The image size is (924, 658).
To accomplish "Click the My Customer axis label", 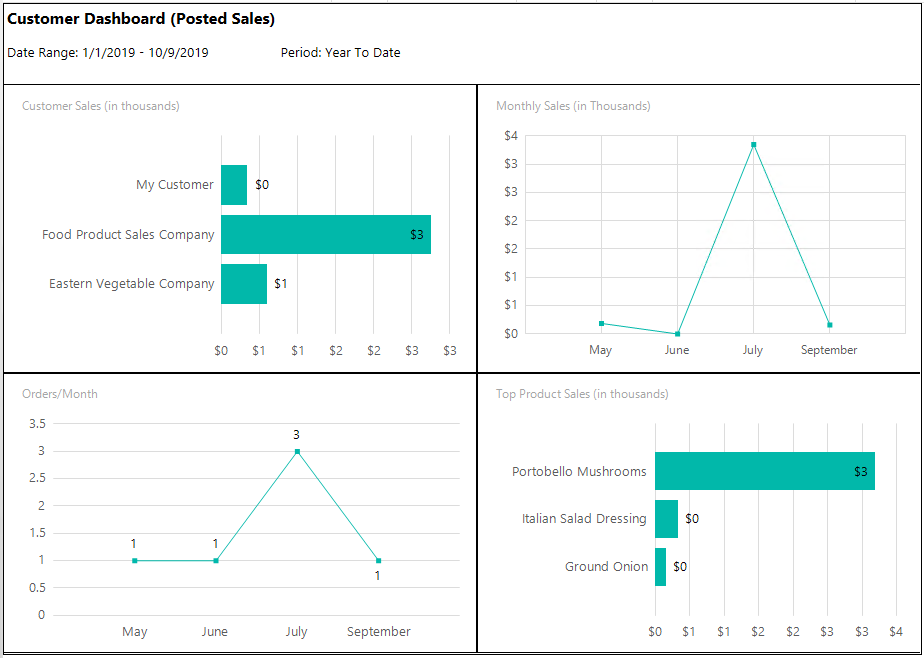I will point(175,185).
